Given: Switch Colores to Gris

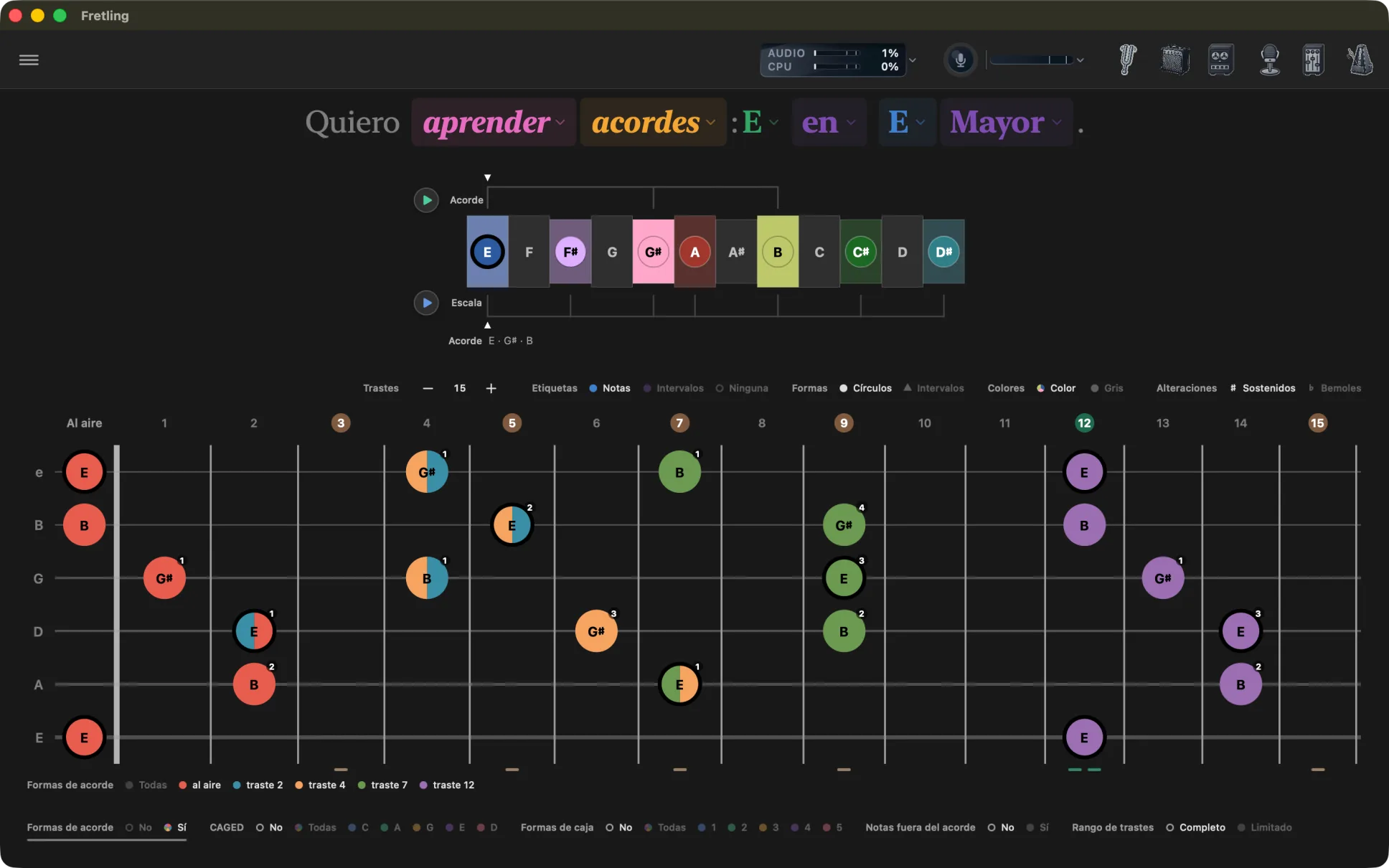Looking at the screenshot, I should coord(1107,388).
